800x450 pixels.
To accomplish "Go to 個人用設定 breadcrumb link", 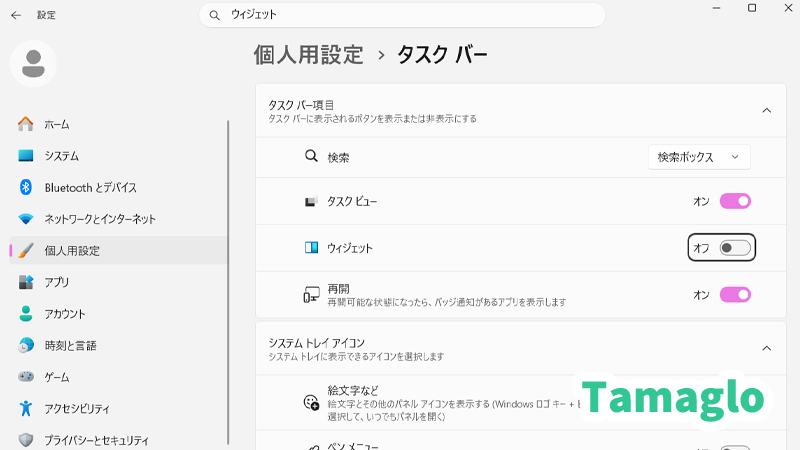I will 309,54.
